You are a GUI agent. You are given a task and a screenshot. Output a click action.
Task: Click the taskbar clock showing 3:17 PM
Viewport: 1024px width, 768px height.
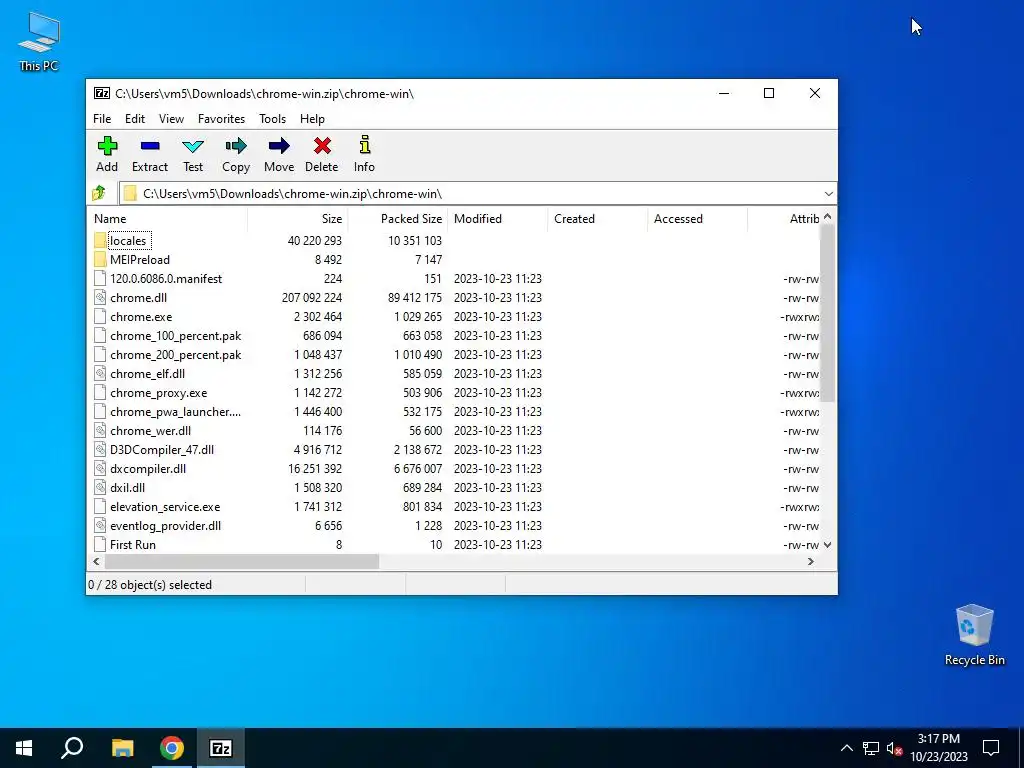(x=938, y=748)
